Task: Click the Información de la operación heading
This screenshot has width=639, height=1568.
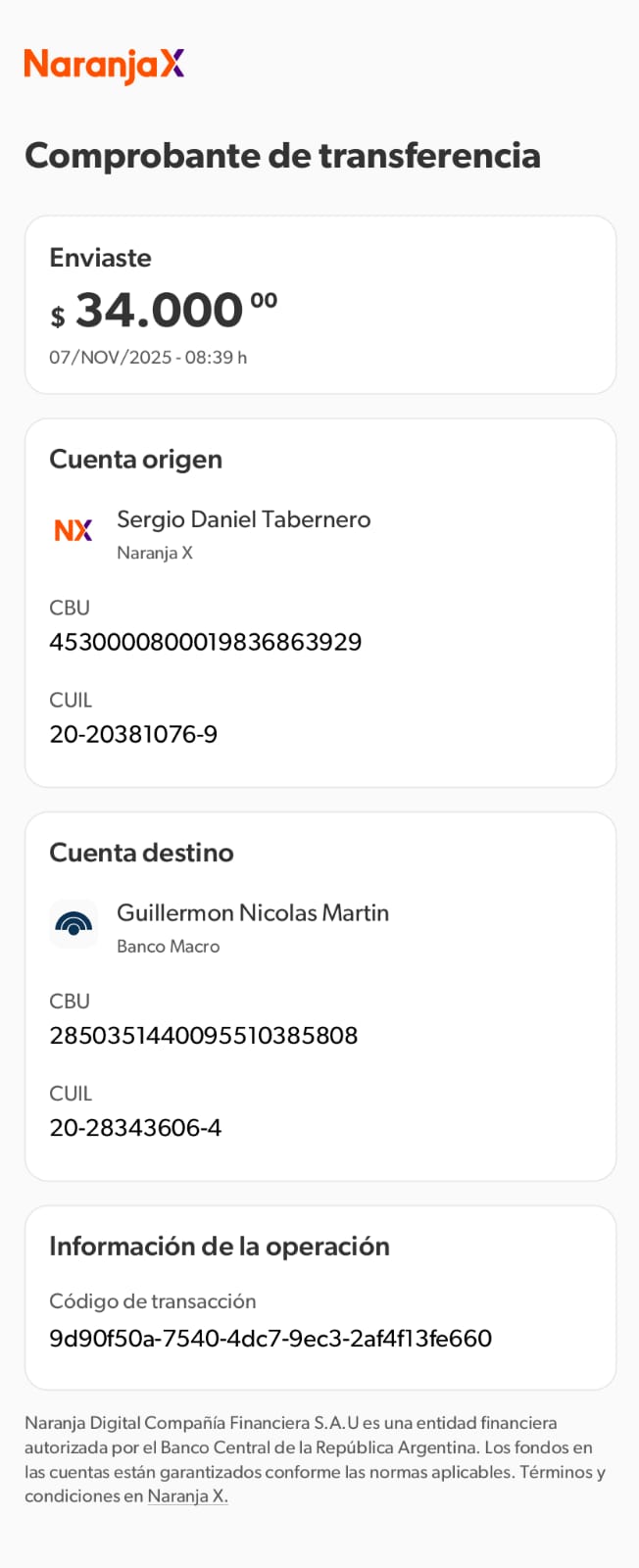Action: (220, 1247)
